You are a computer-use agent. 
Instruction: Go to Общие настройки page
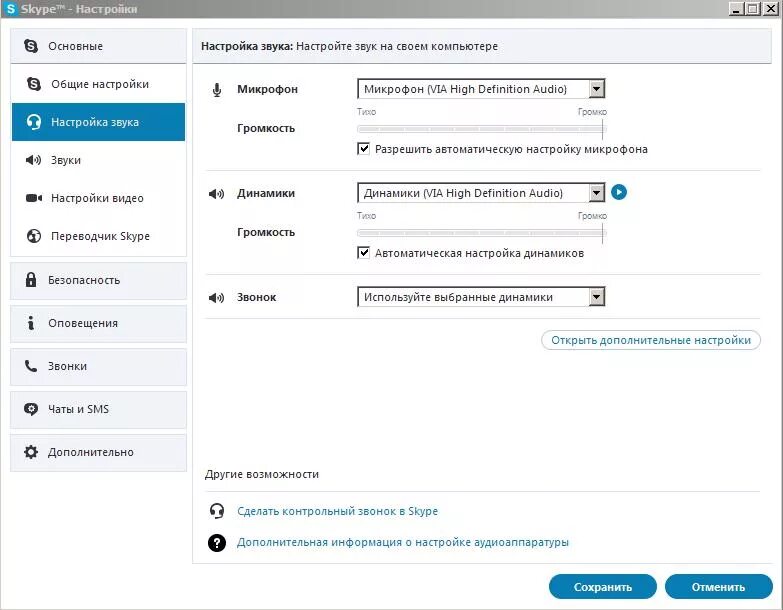coord(98,84)
